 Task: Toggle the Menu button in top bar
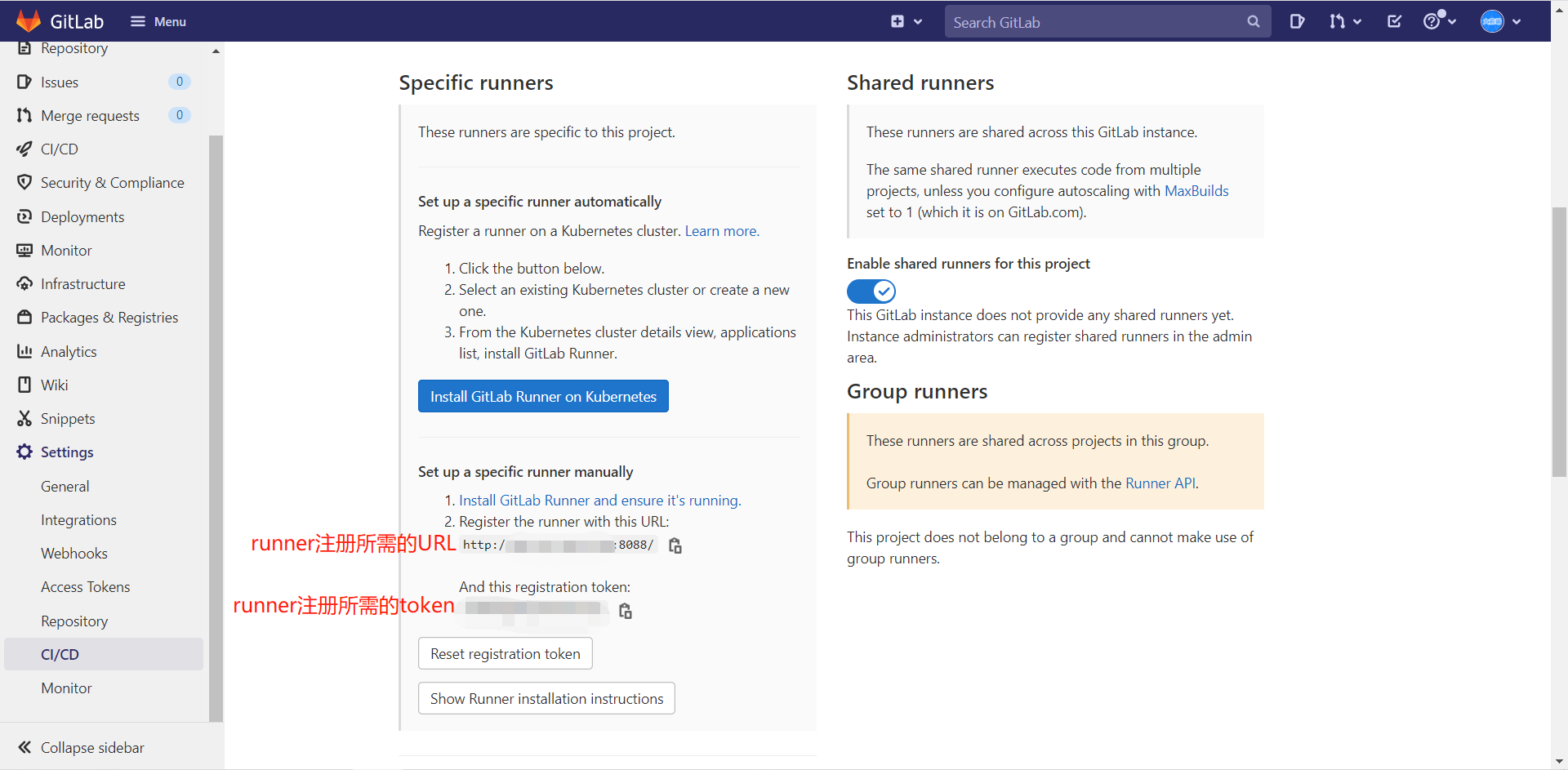158,21
